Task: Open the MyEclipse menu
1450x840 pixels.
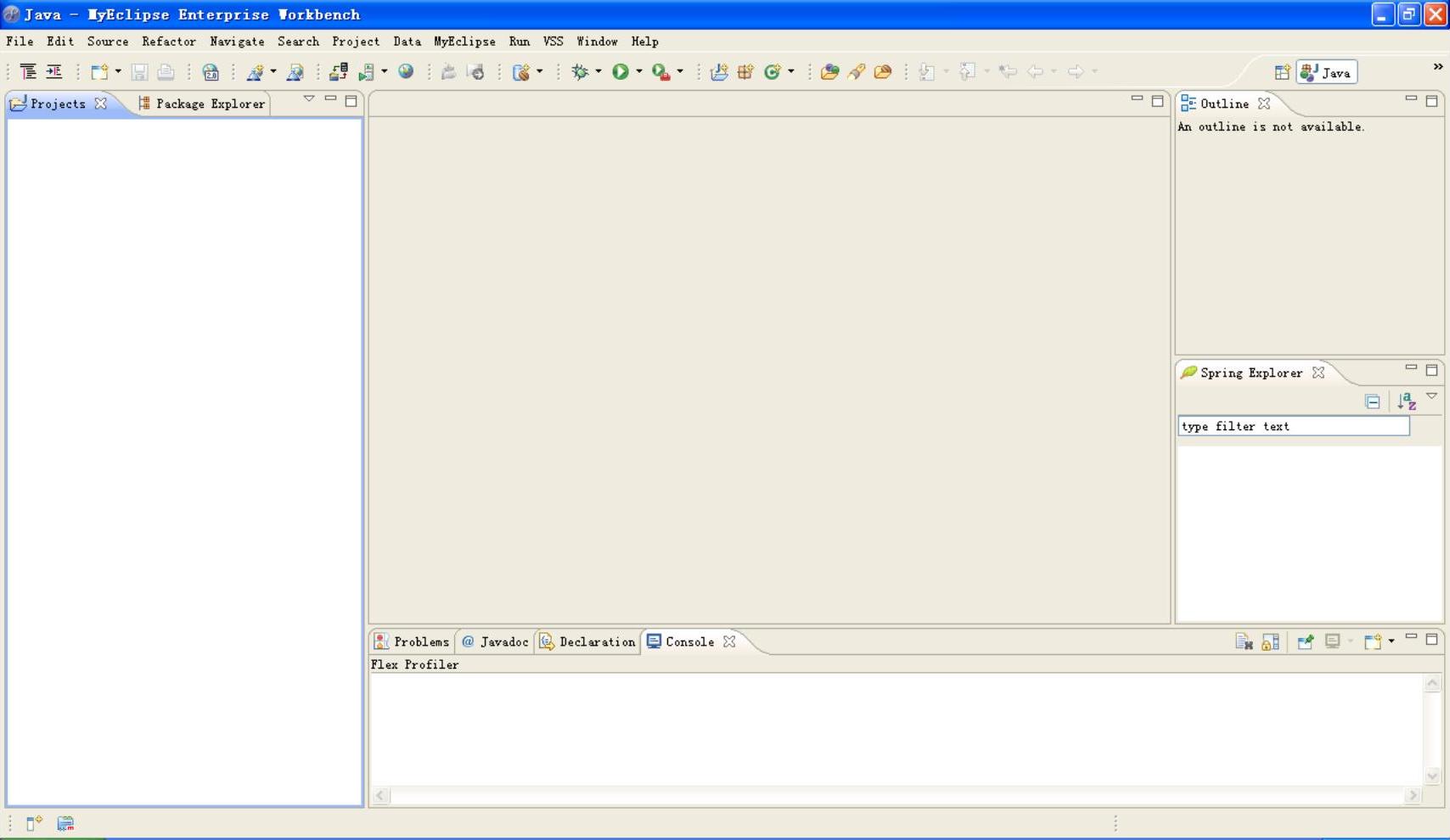Action: tap(464, 42)
